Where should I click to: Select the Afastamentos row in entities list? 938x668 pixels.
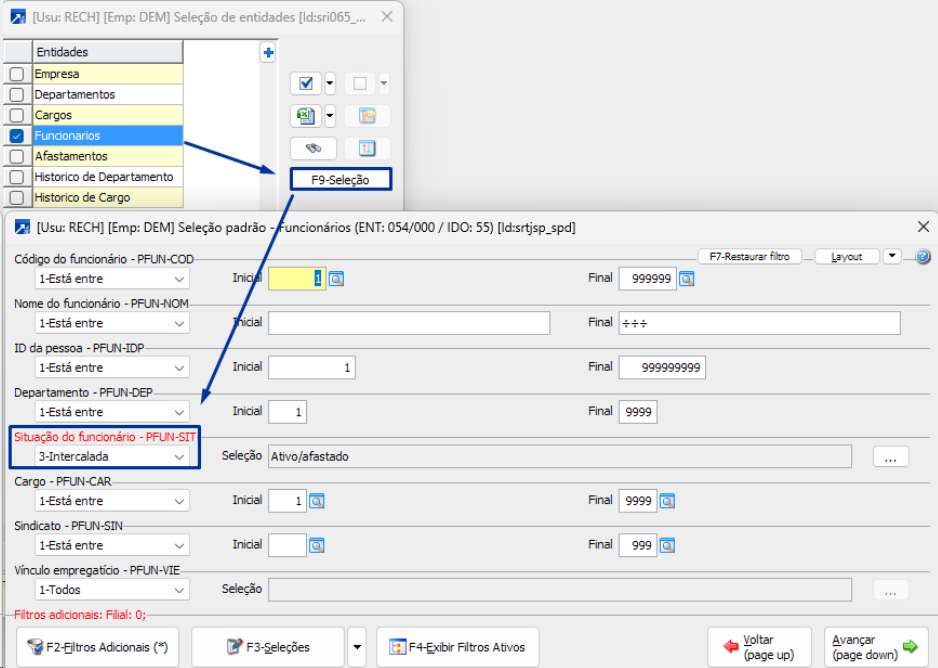click(107, 157)
